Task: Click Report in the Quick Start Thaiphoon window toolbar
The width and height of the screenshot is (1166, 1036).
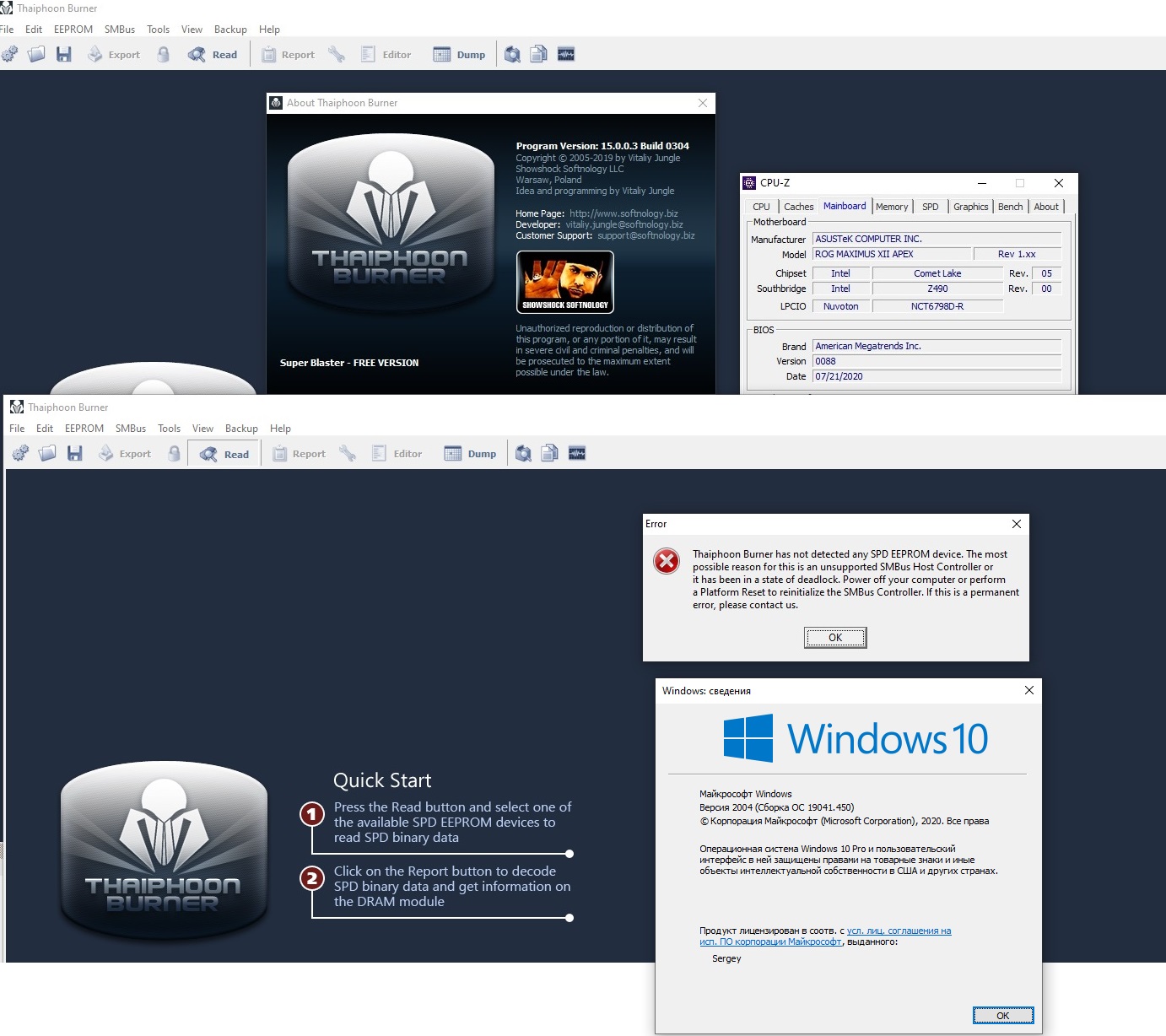Action: [299, 454]
